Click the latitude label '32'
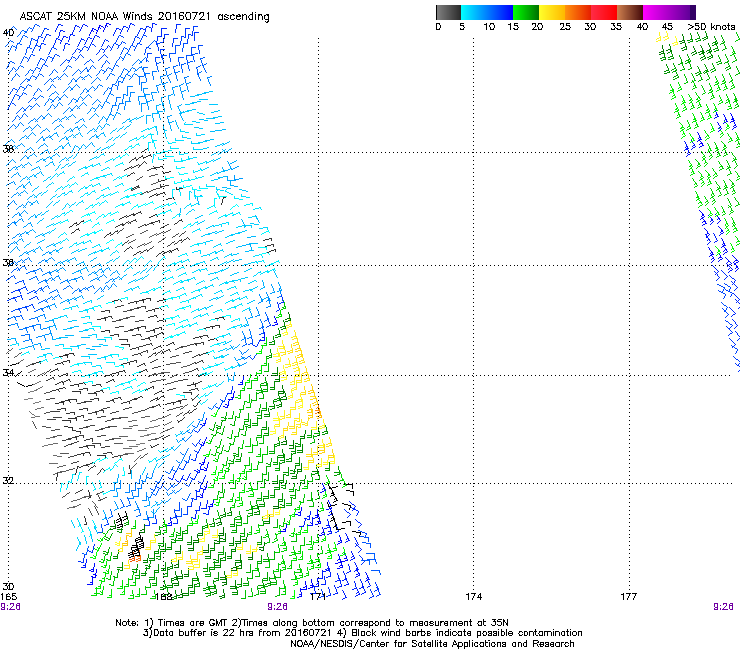The image size is (740, 650). pyautogui.click(x=8, y=481)
